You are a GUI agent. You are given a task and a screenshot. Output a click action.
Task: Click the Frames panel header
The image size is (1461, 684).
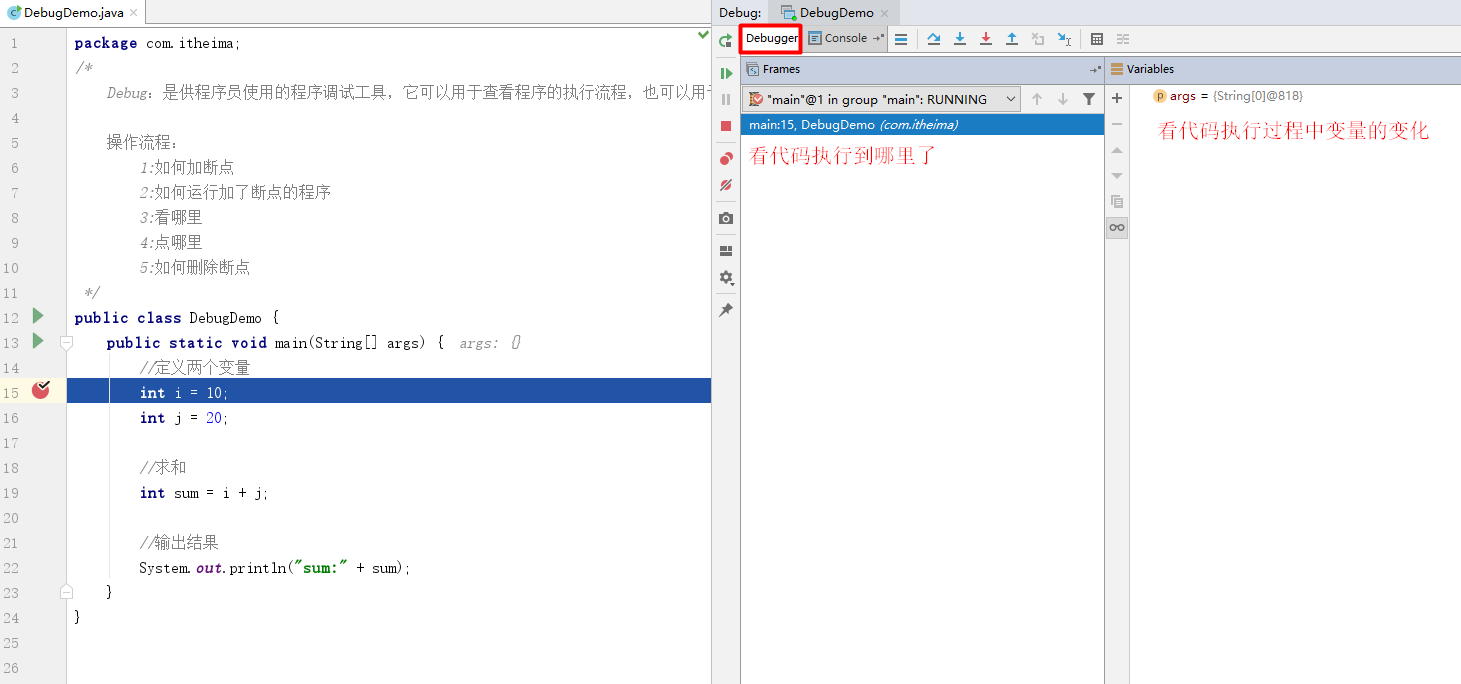[x=922, y=69]
